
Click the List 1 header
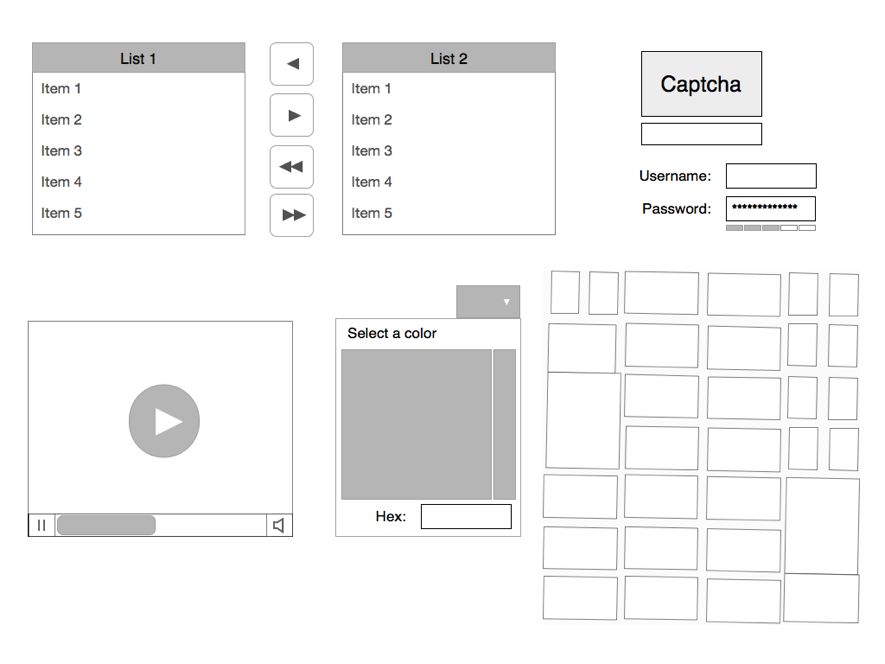[x=139, y=58]
